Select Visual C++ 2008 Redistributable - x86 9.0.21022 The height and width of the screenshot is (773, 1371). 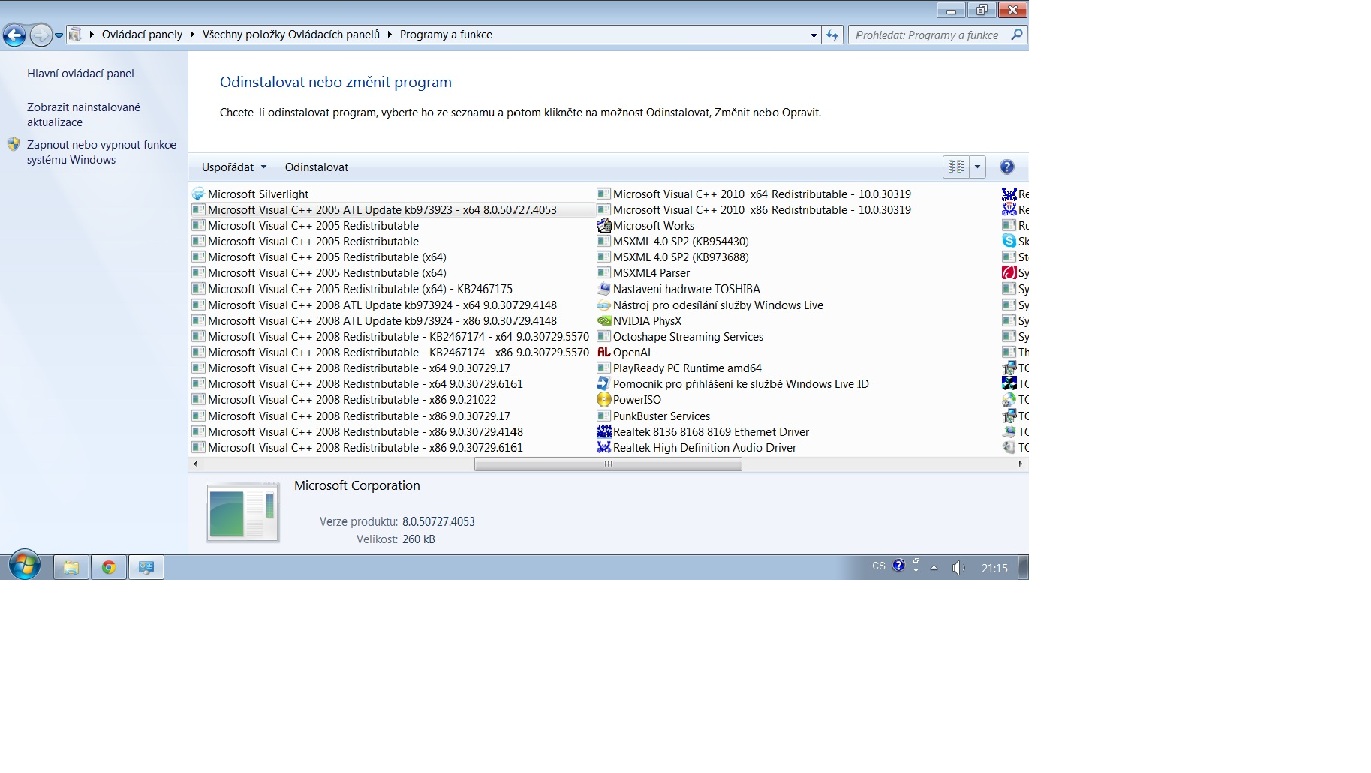click(x=343, y=400)
